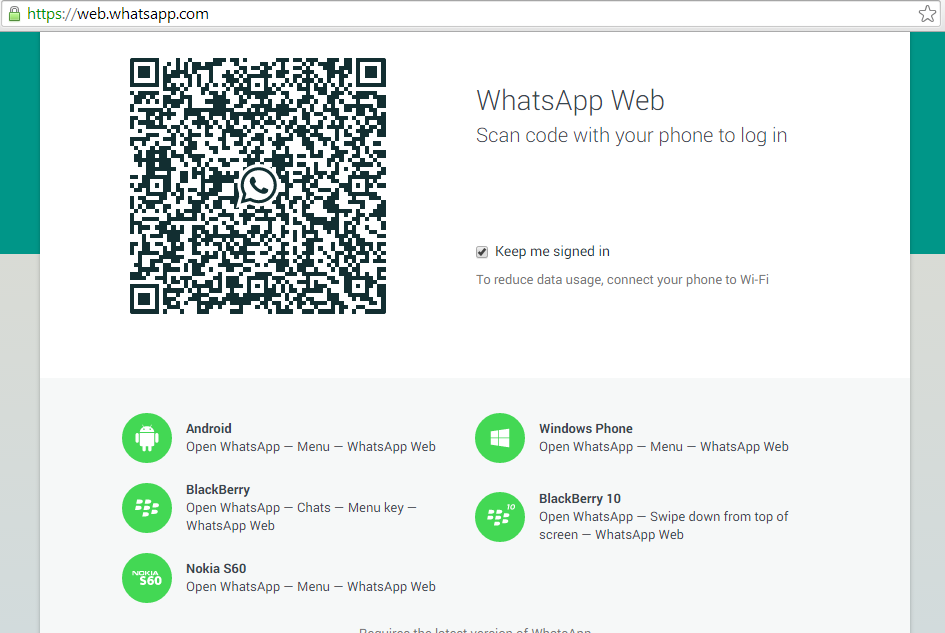This screenshot has height=633, width=945.
Task: Click the green padlock security icon
Action: [14, 14]
